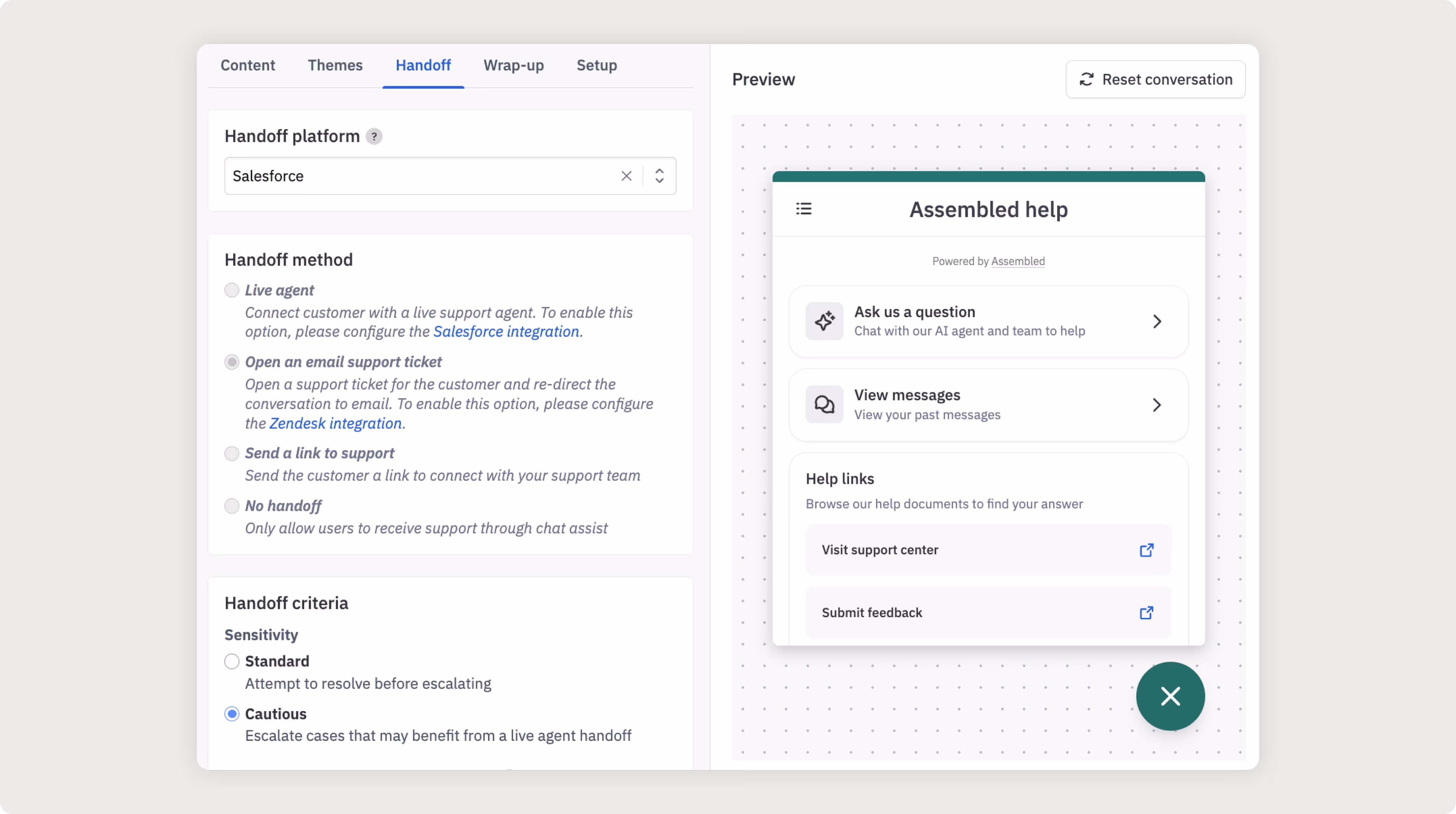This screenshot has width=1456, height=814.
Task: Click the refresh icon in Reset conversation
Action: (1086, 79)
